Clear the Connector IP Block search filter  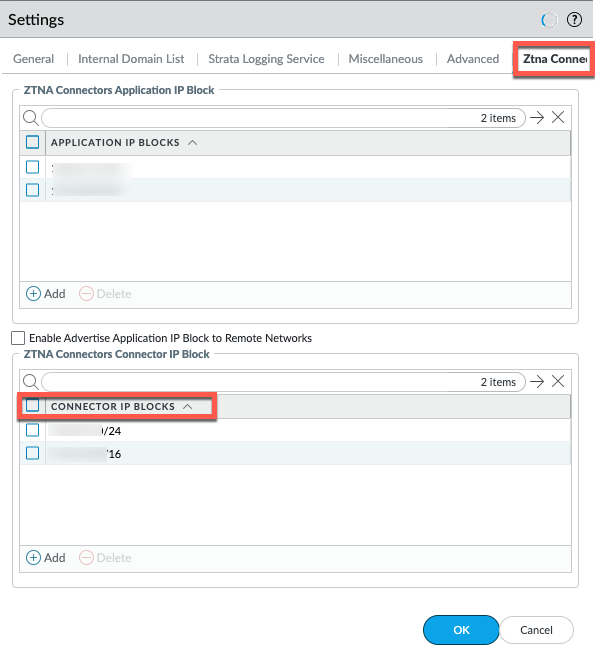pyautogui.click(x=558, y=381)
